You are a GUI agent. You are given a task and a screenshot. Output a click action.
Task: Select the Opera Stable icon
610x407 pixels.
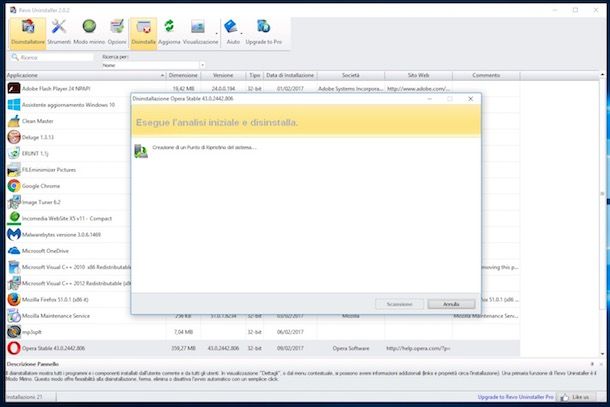(x=14, y=348)
